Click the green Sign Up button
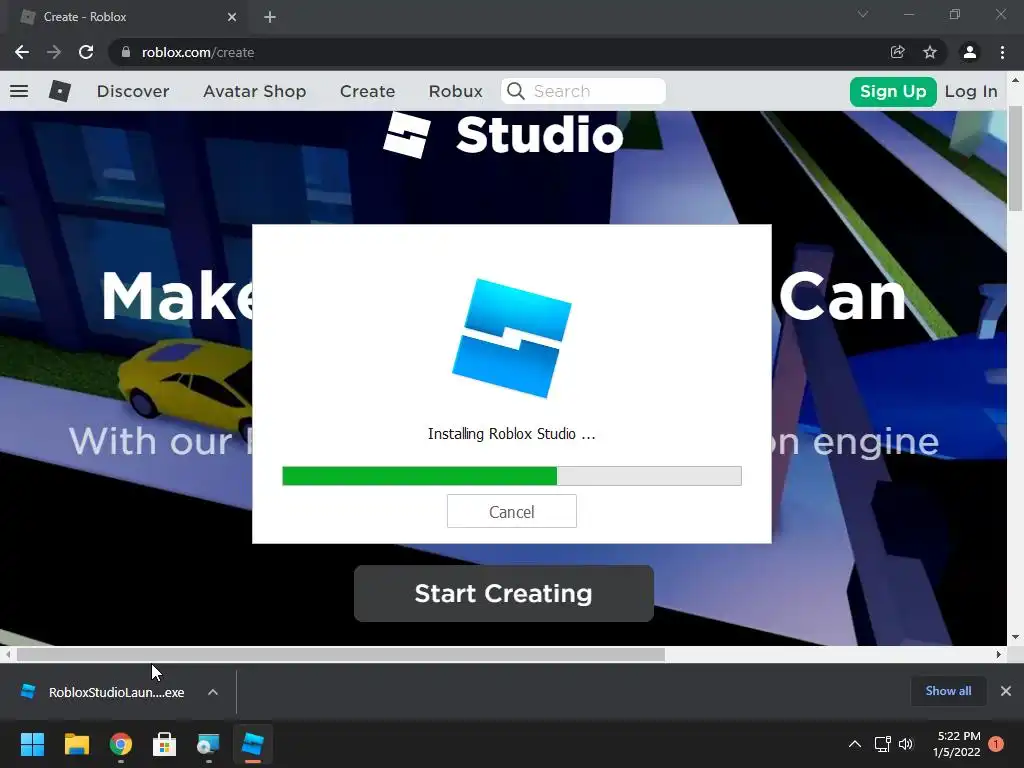 pyautogui.click(x=893, y=91)
